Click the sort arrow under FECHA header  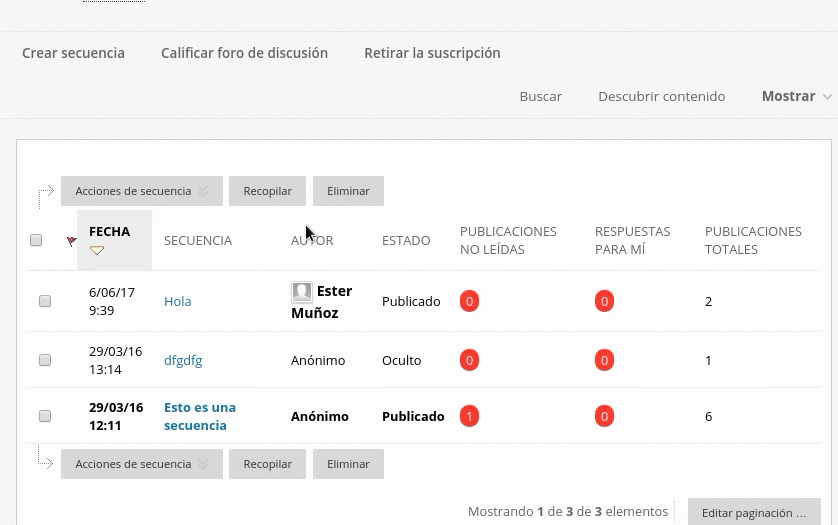[97, 251]
